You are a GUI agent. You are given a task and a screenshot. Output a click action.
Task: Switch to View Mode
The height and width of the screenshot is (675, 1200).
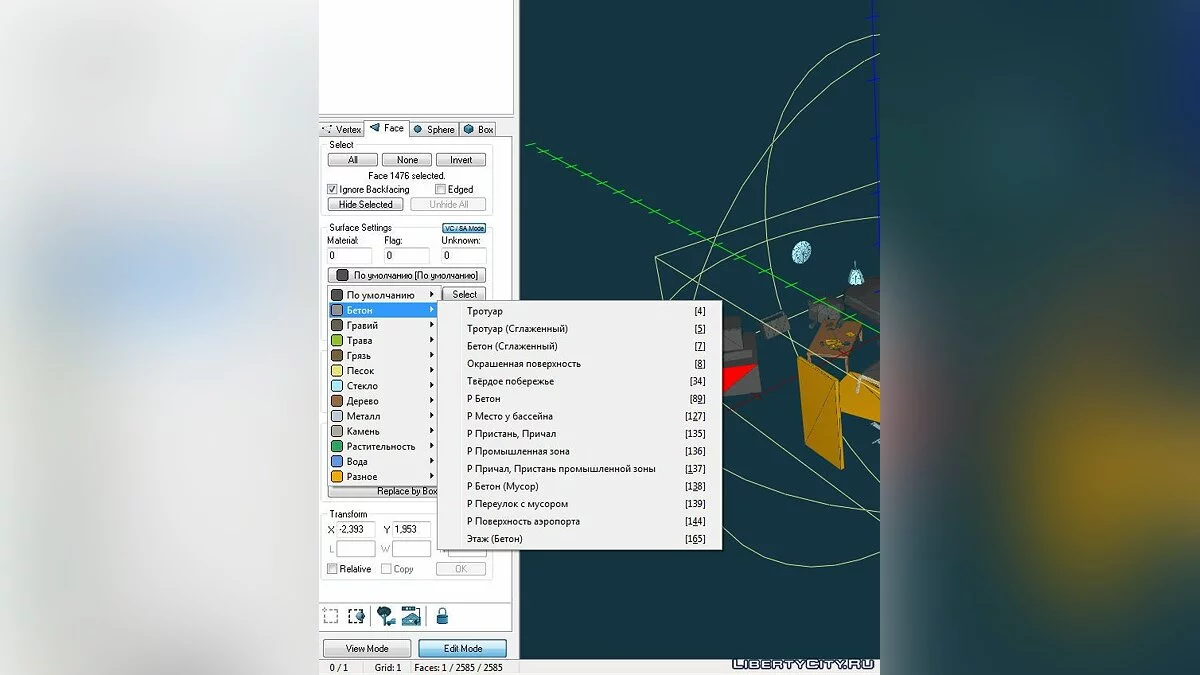coord(367,648)
